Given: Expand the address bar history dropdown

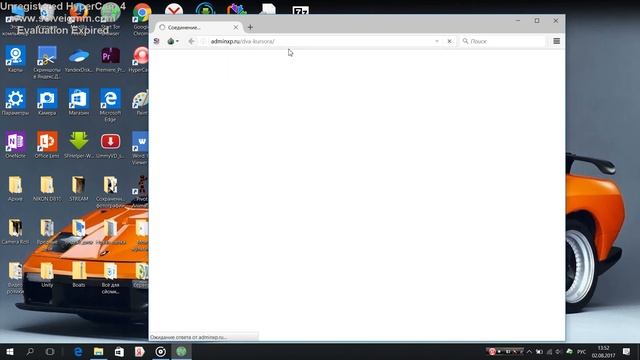Looking at the screenshot, I should [437, 41].
